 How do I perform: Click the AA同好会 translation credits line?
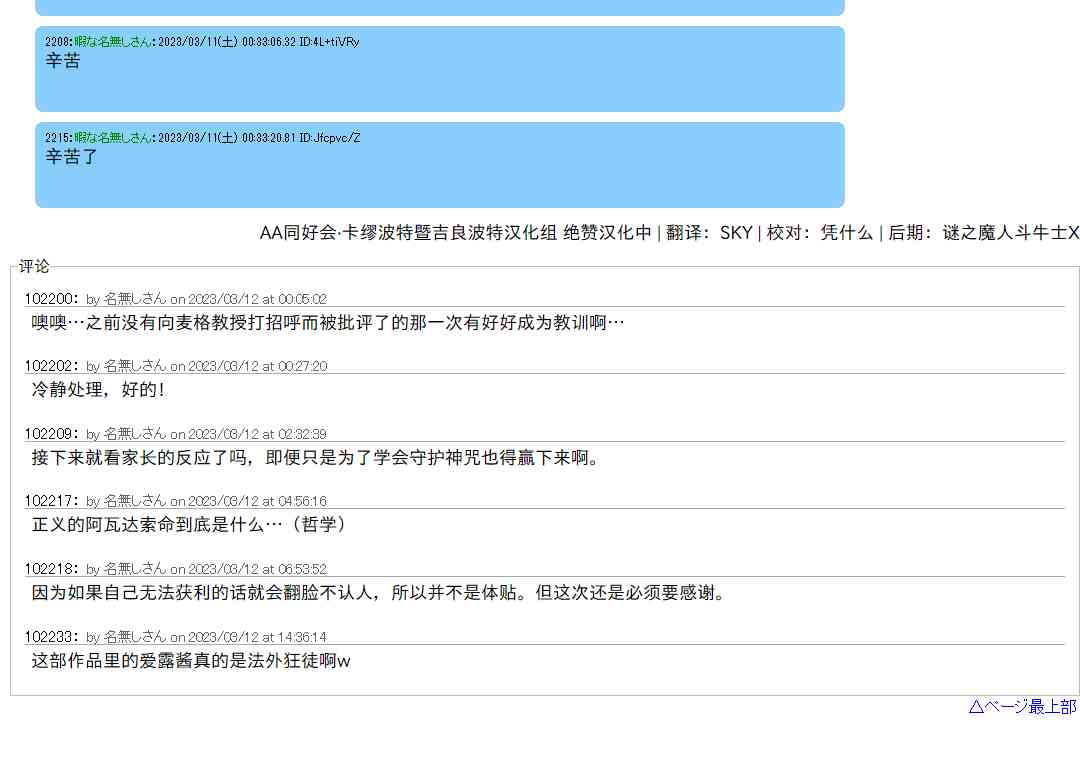pyautogui.click(x=669, y=233)
